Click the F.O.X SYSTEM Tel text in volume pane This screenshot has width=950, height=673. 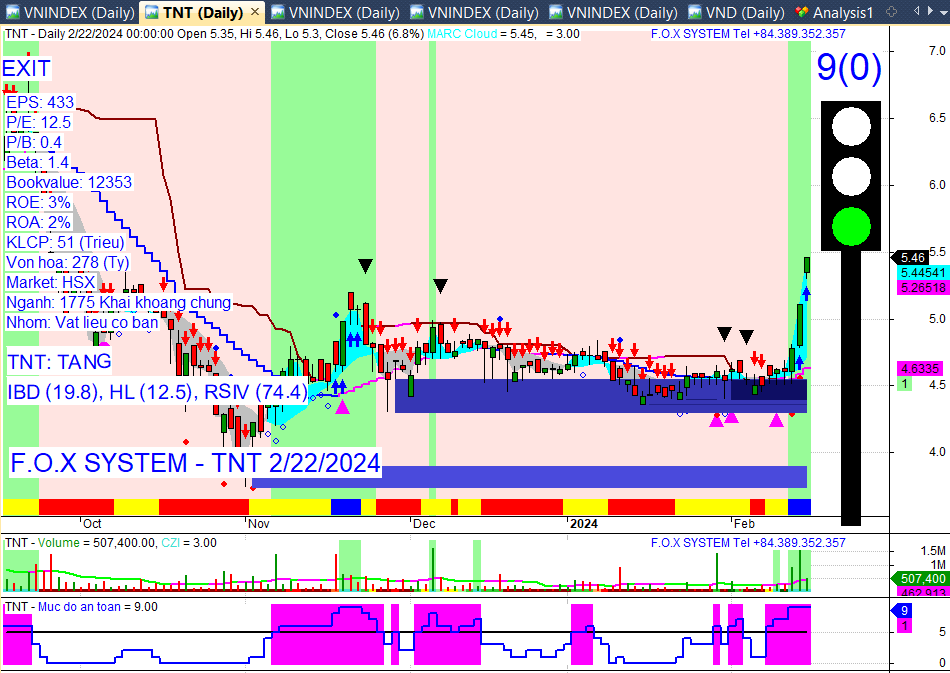tap(748, 543)
